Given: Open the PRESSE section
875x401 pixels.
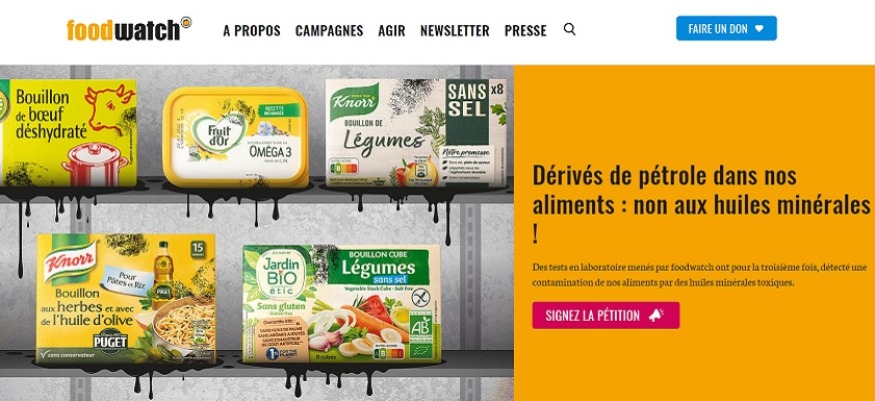Looking at the screenshot, I should coord(526,31).
